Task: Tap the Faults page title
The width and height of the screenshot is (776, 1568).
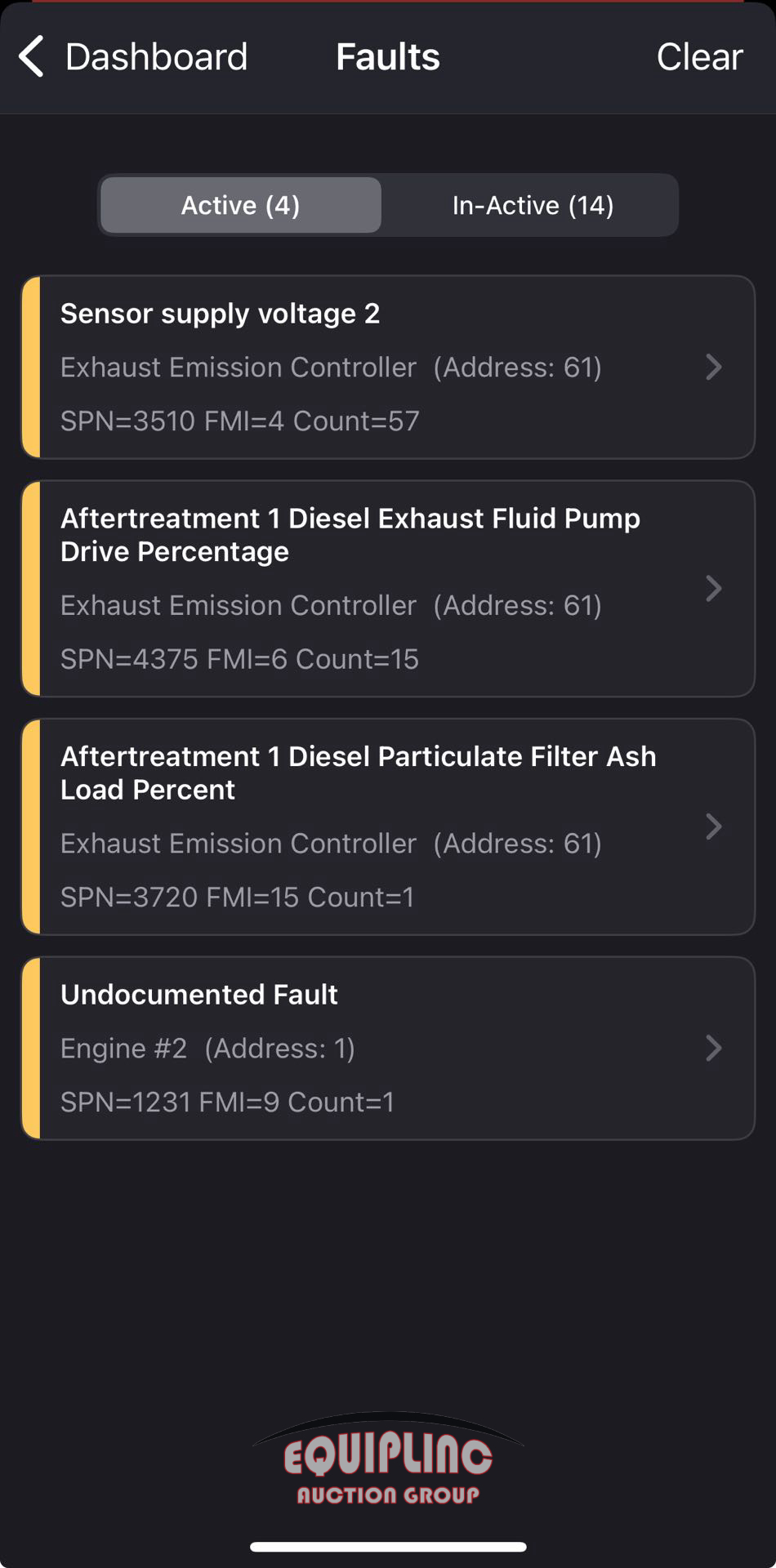Action: coord(388,57)
